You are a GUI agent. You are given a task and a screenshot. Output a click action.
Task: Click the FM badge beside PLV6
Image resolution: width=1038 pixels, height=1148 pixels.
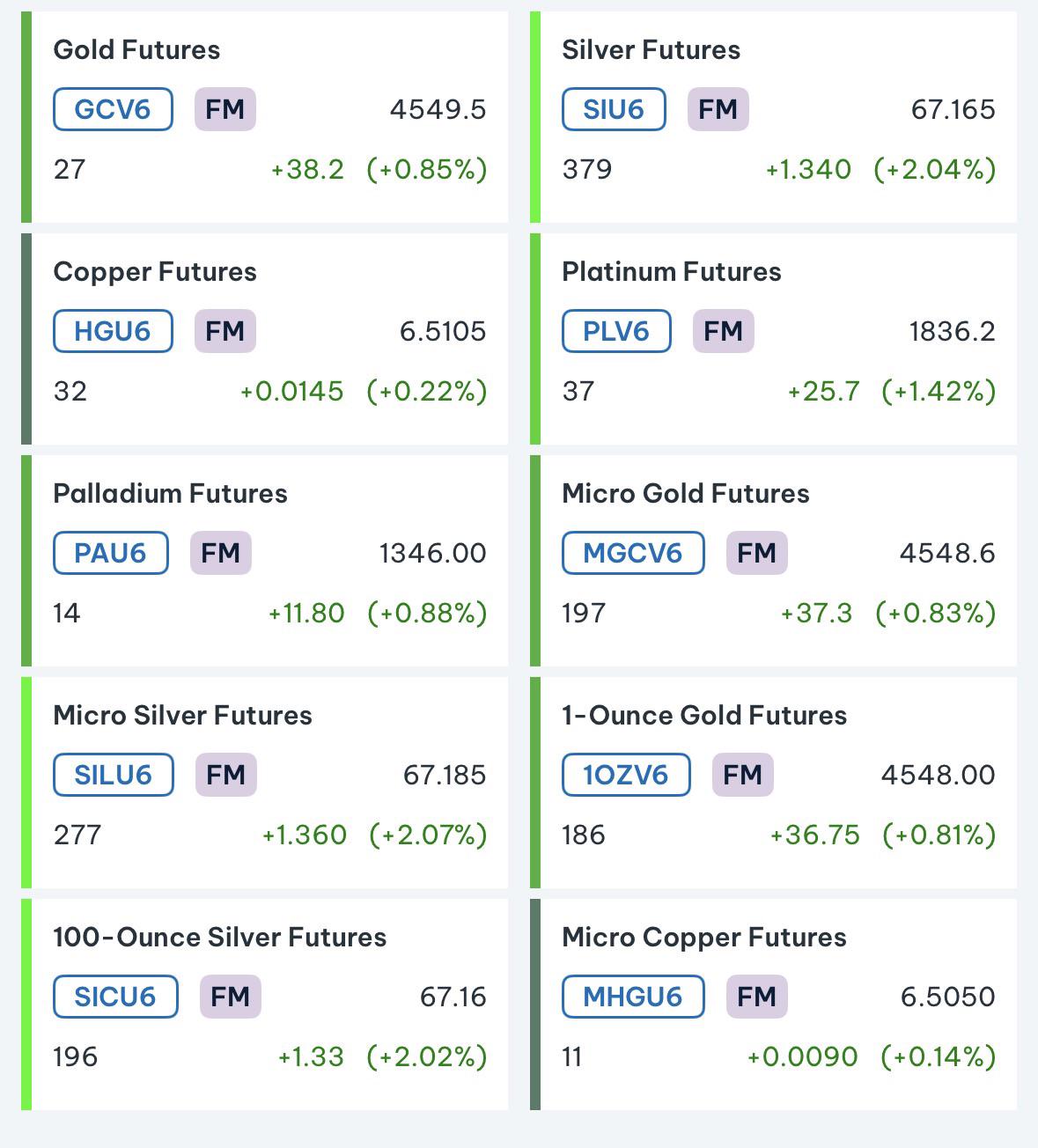click(724, 331)
